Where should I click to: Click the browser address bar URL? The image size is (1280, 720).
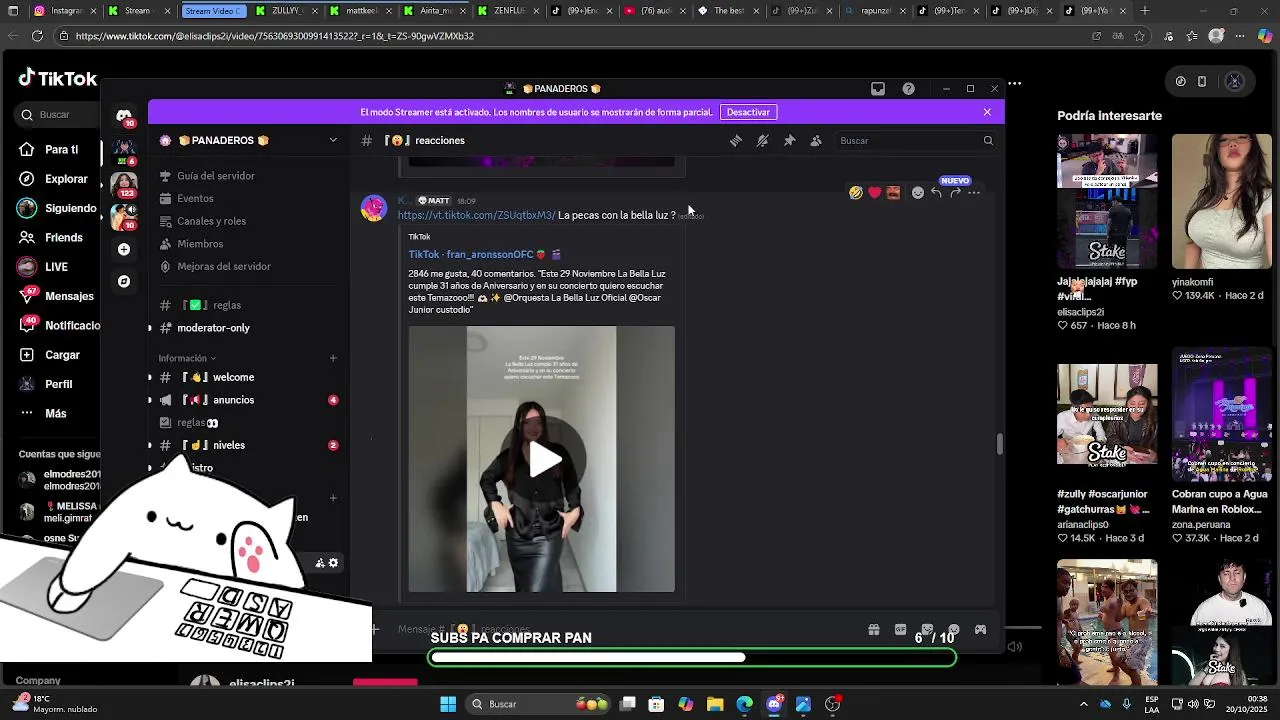click(274, 36)
